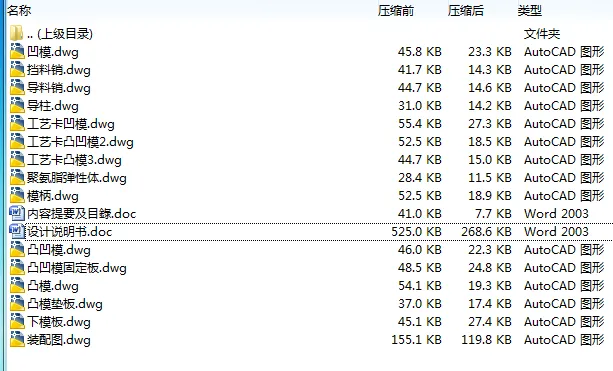Screen dimensions: 613x371
Task: Select the file name 设计说明书.doc
Action: 70,232
